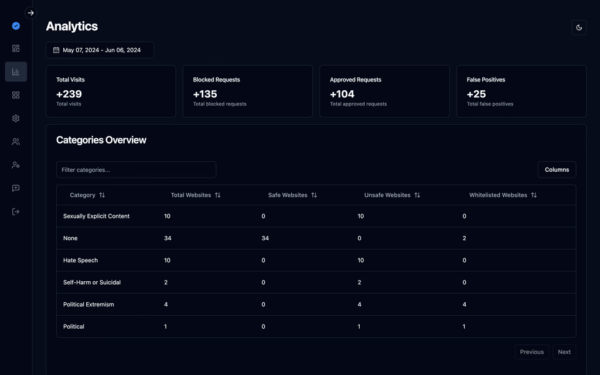Sort by Whitelisted Websites column header
Image resolution: width=600 pixels, height=375 pixels.
503,195
